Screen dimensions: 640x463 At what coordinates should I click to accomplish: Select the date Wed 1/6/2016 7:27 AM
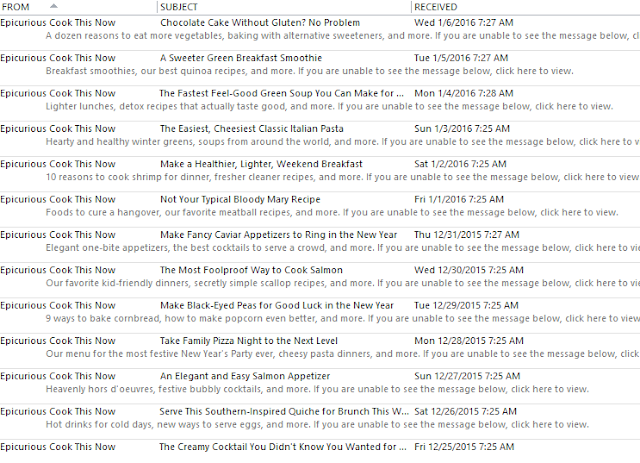tap(464, 23)
